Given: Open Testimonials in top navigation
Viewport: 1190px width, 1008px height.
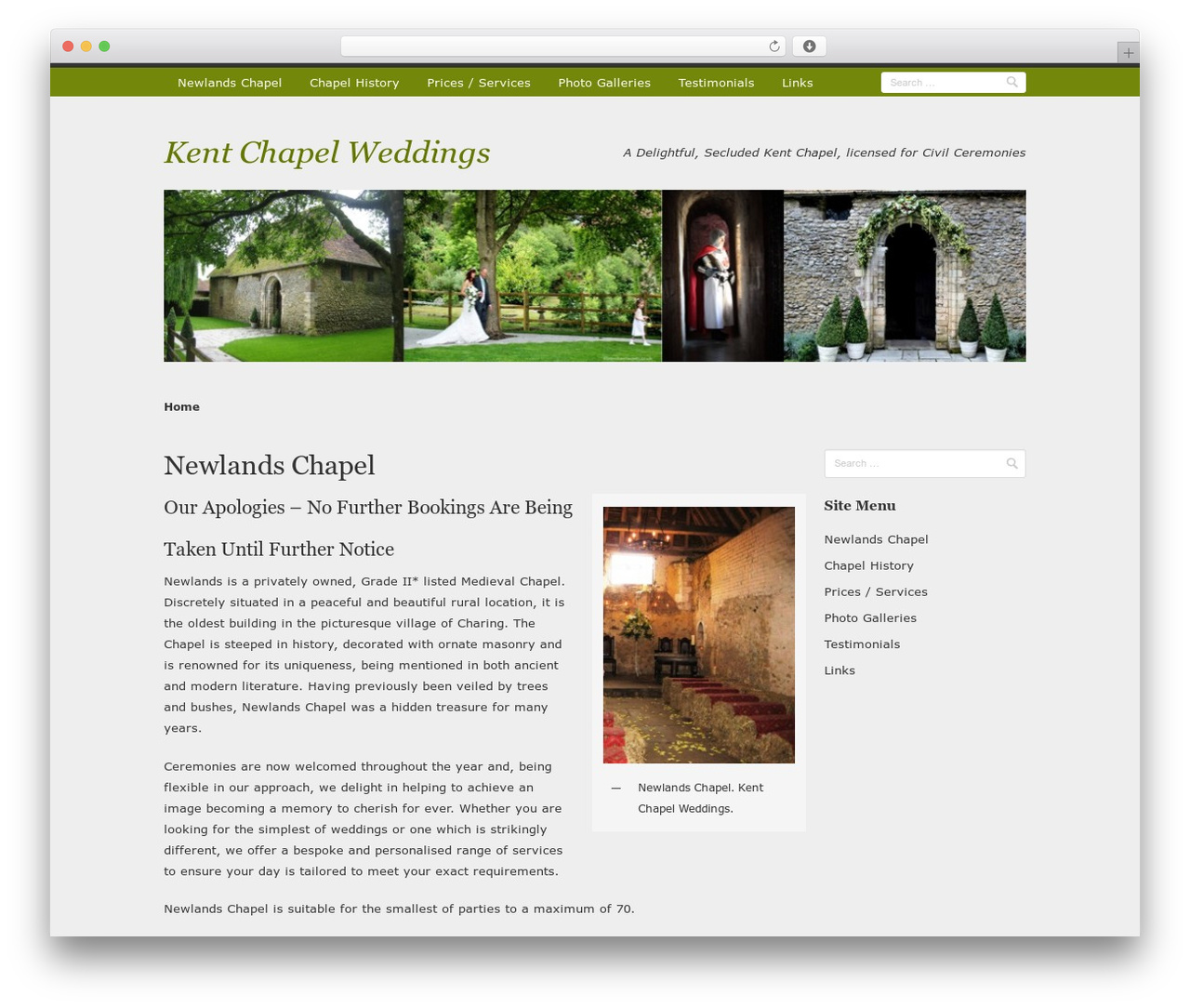Looking at the screenshot, I should point(716,83).
